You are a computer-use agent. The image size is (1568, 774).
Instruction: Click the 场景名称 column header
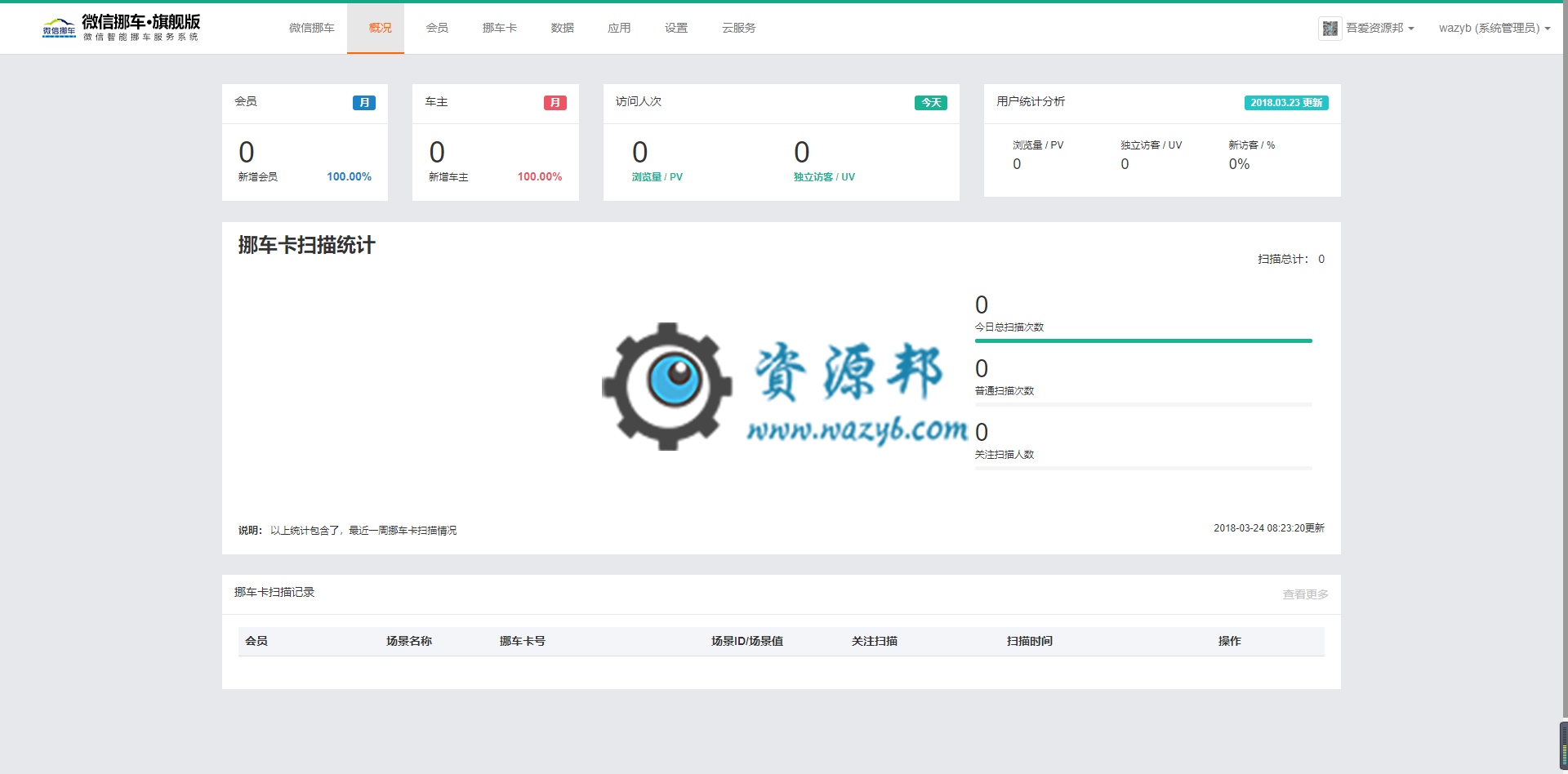pos(409,642)
